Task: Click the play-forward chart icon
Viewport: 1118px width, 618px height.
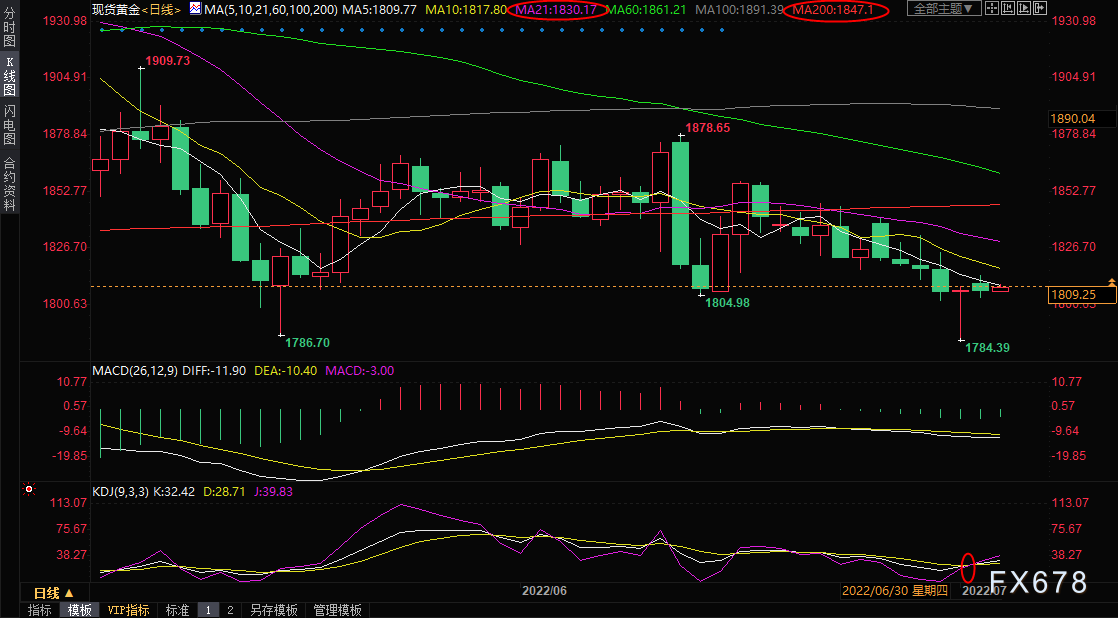Action: click(1024, 8)
